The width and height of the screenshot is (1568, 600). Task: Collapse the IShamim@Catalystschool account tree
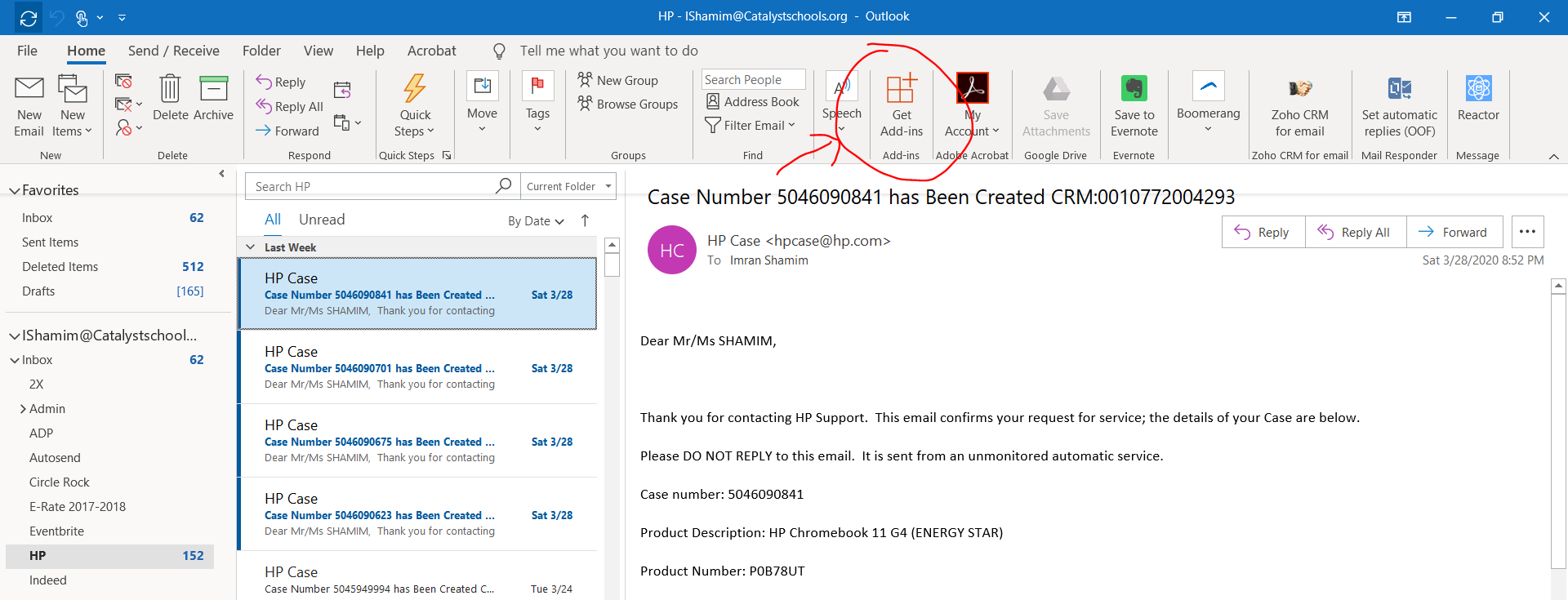pyautogui.click(x=14, y=336)
